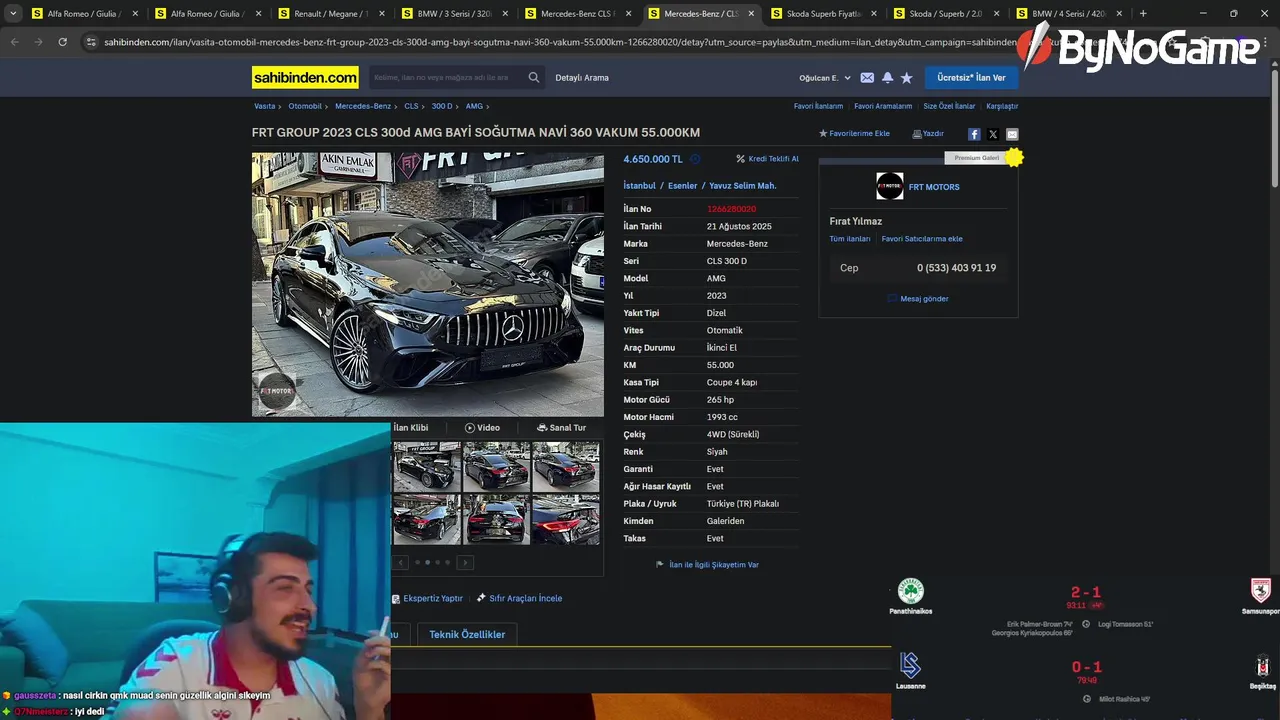The image size is (1280, 720).
Task: Click the Ücretsiz İlan Ver button
Action: [971, 77]
